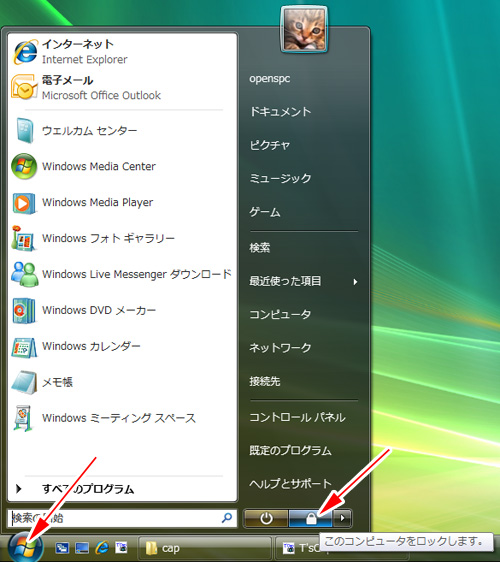The image size is (500, 562).
Task: Open the openspc user folder
Action: click(x=270, y=78)
